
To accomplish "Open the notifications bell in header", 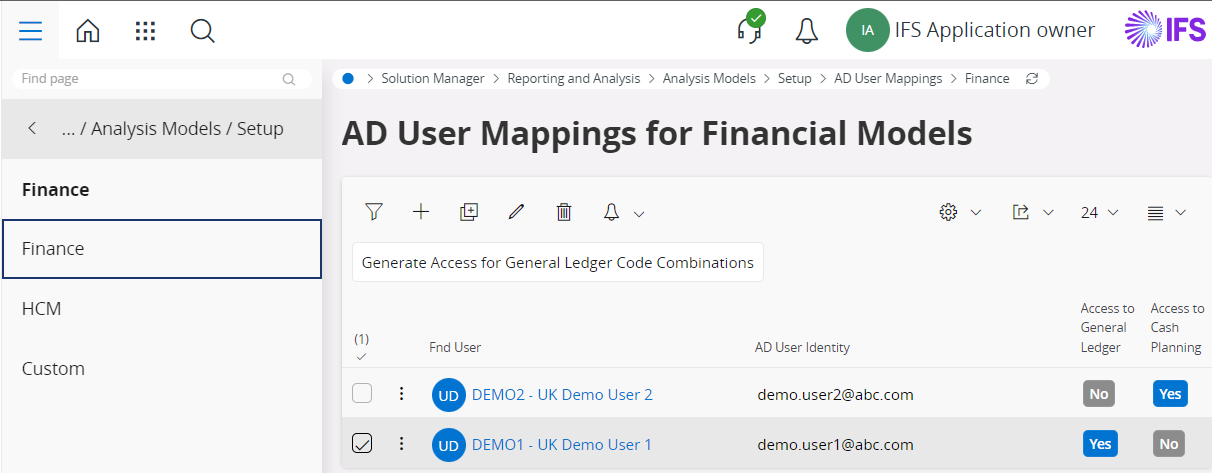I will point(806,31).
